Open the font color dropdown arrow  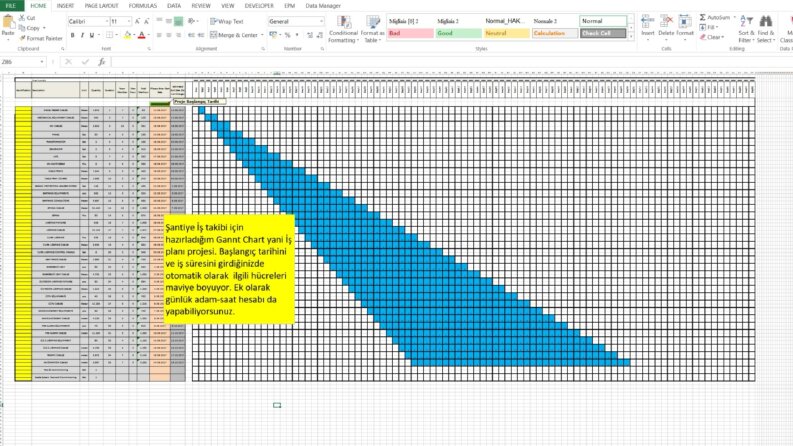coord(148,35)
